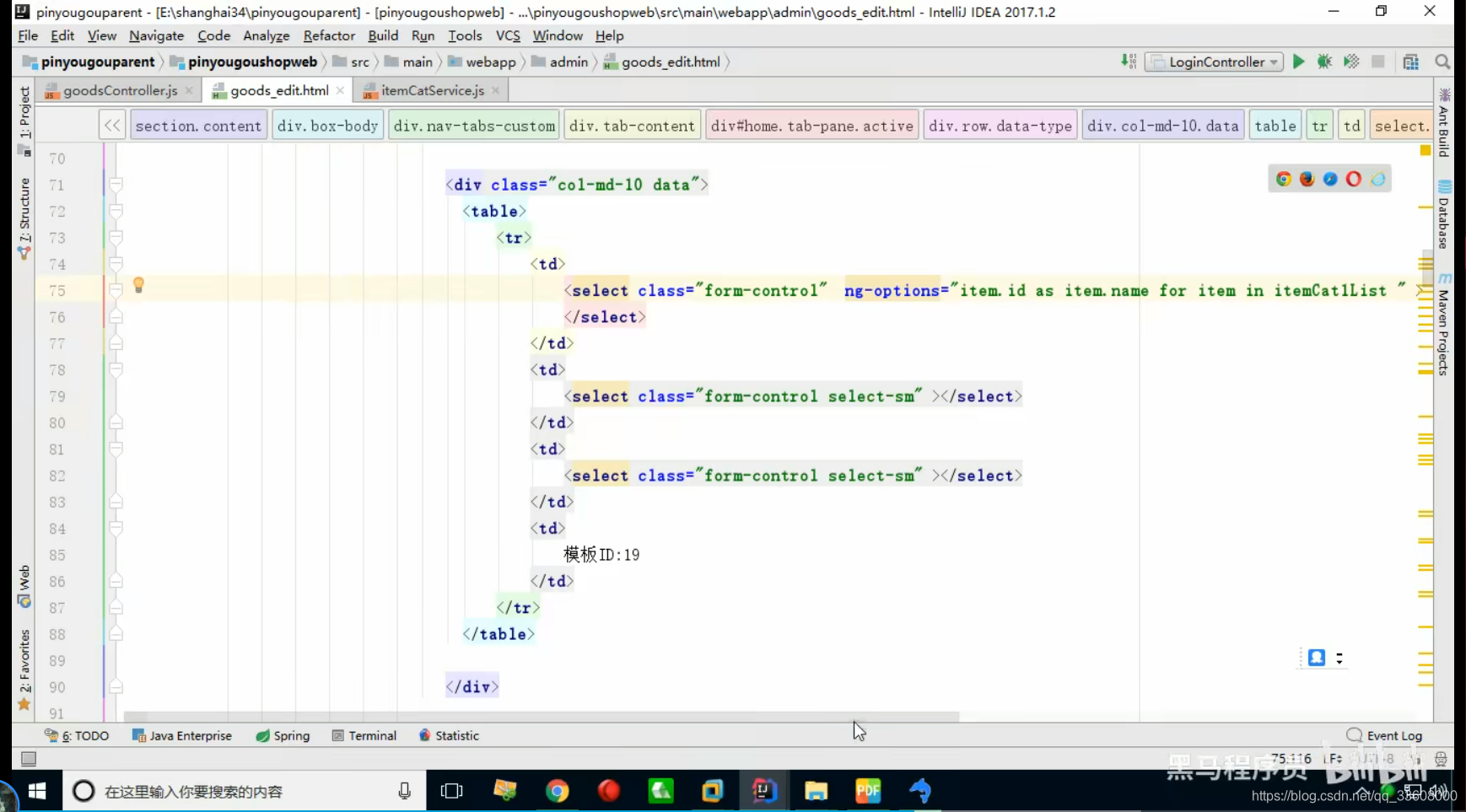
Task: Open the 6: TODO tool window
Action: 77,735
